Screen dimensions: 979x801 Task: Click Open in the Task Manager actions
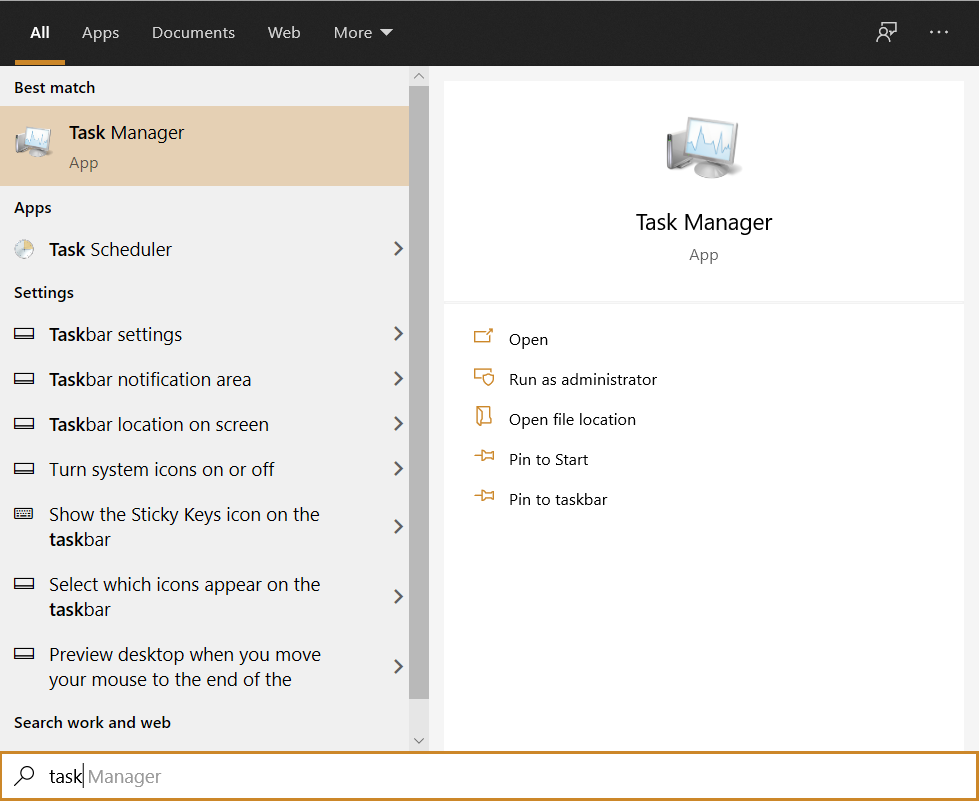[528, 339]
